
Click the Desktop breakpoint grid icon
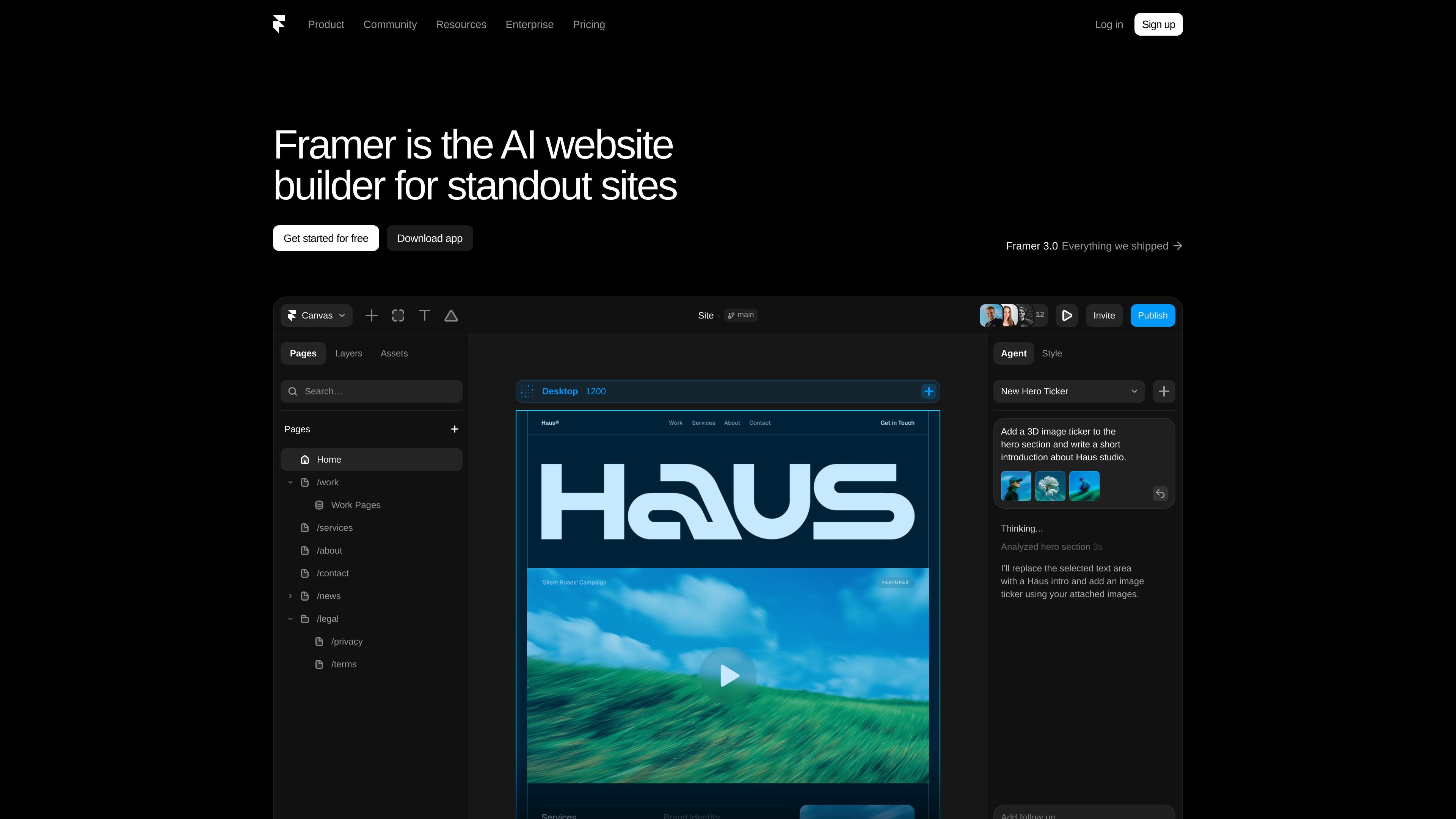point(527,391)
